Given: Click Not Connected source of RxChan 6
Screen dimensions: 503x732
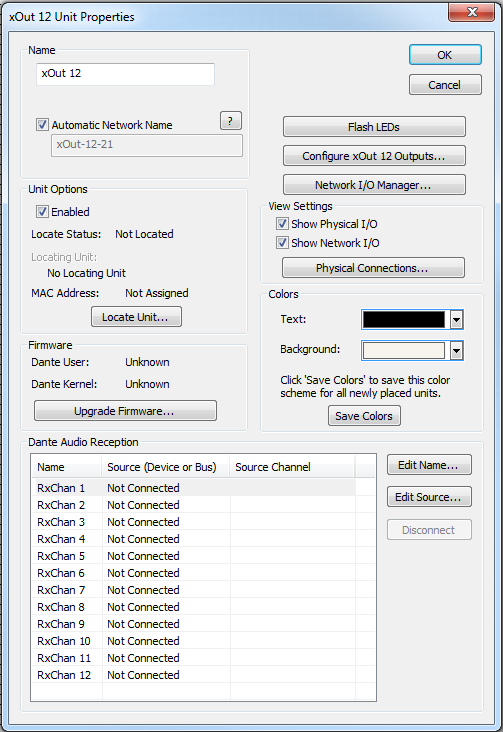Looking at the screenshot, I should 143,573.
